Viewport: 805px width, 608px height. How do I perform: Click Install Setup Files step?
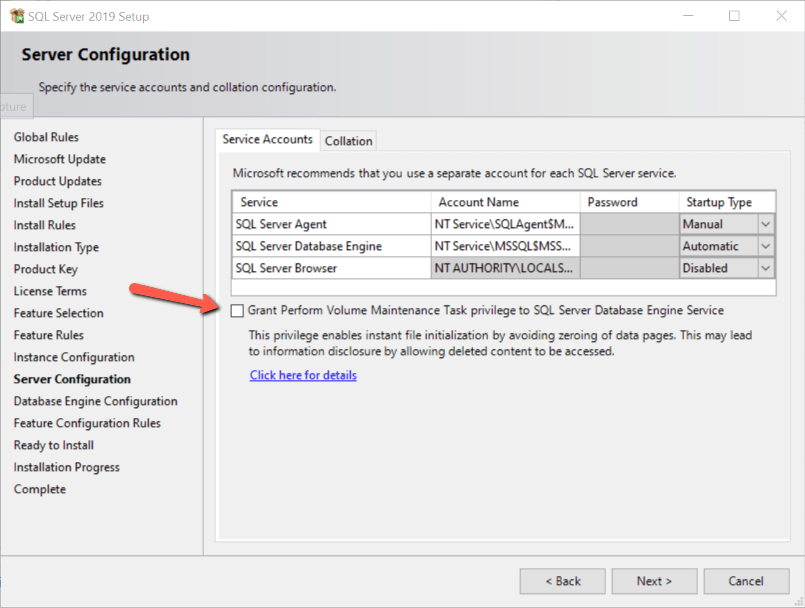pyautogui.click(x=59, y=203)
